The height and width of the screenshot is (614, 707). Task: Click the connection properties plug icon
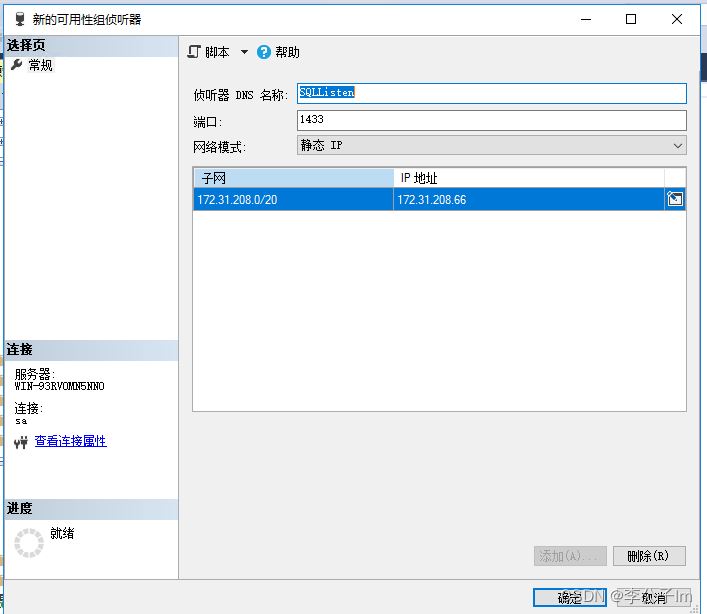pos(21,442)
